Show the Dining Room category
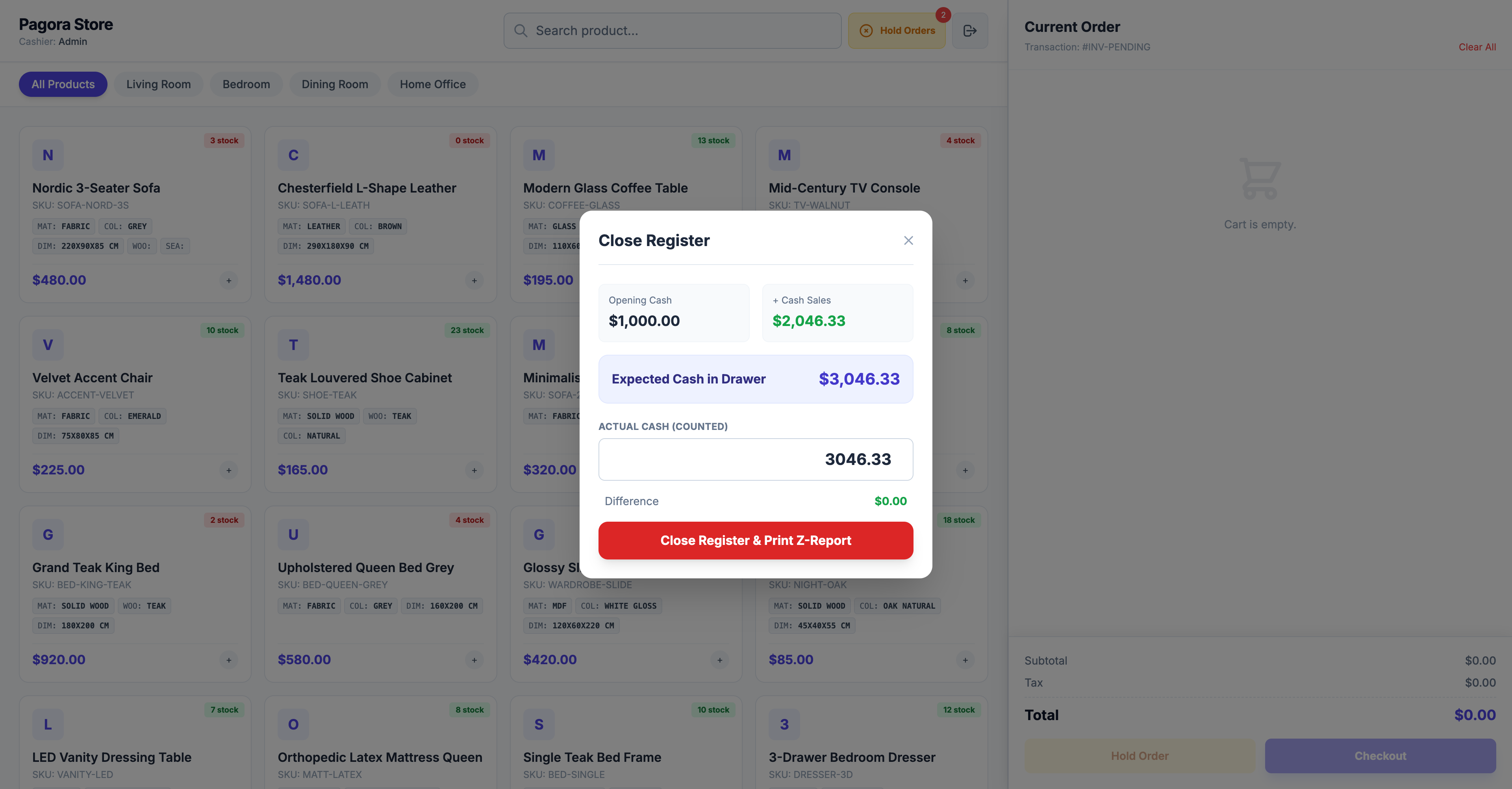This screenshot has height=789, width=1512. (x=335, y=85)
